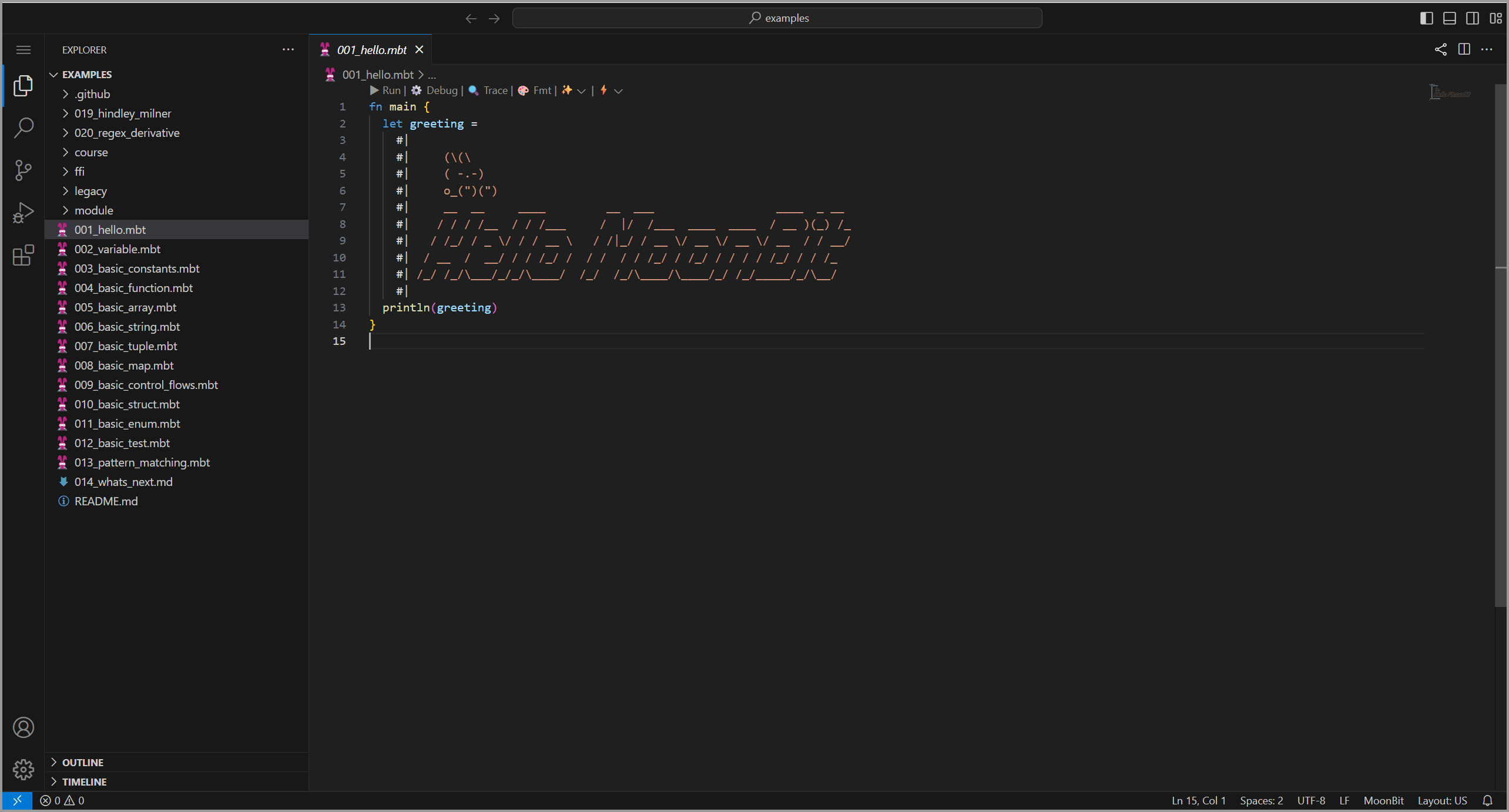The height and width of the screenshot is (812, 1509).
Task: Open the Accounts menu icon
Action: coord(23,727)
